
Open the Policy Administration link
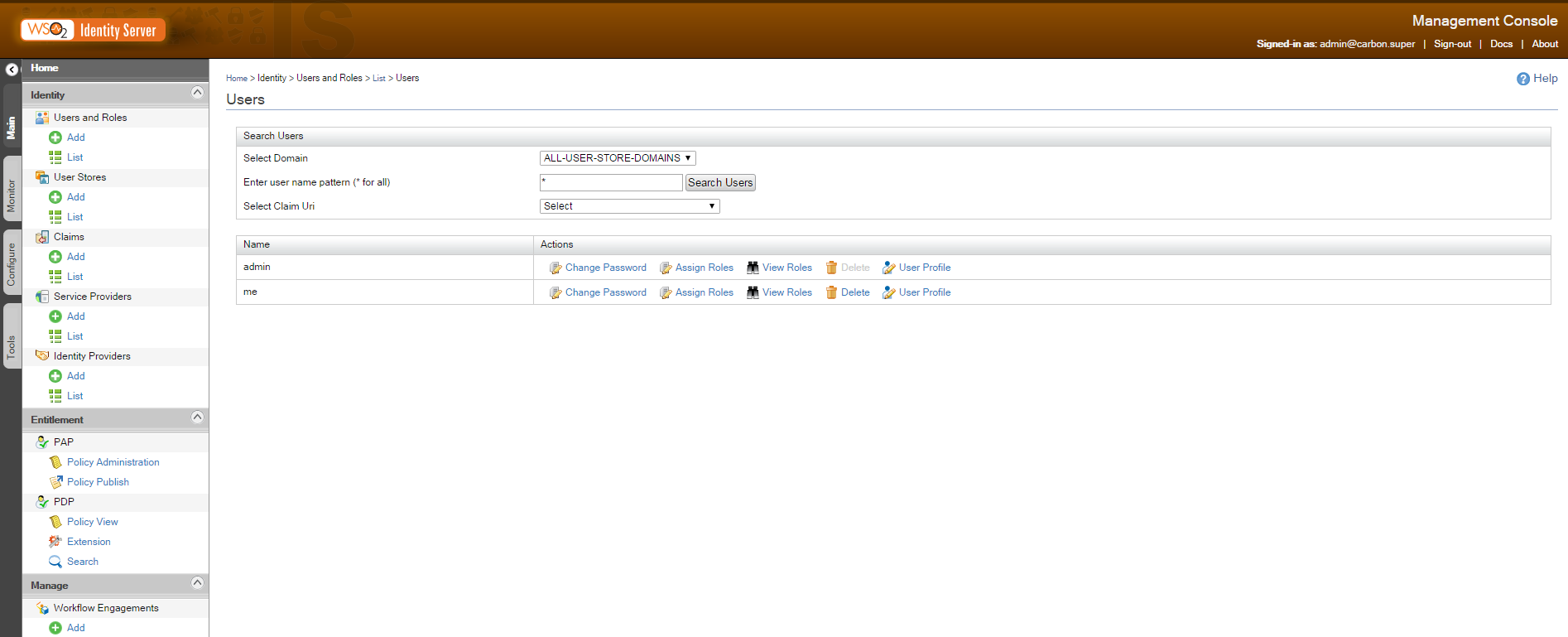(x=113, y=462)
